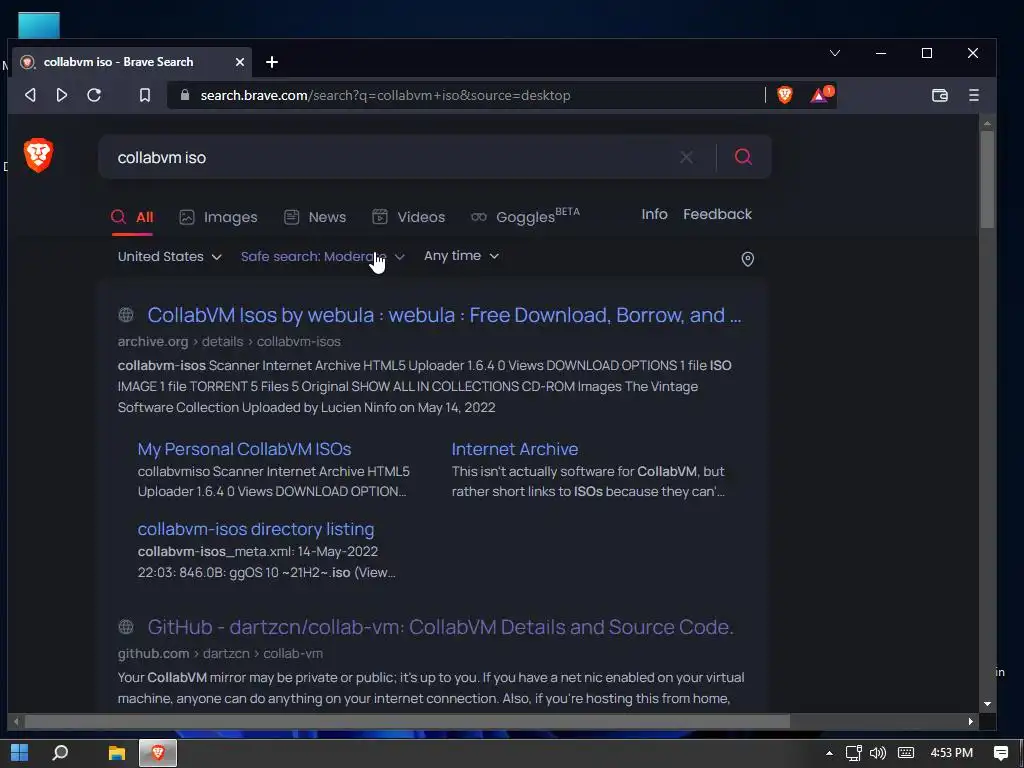Go forward using the browser forward arrow
The height and width of the screenshot is (768, 1024).
click(61, 95)
